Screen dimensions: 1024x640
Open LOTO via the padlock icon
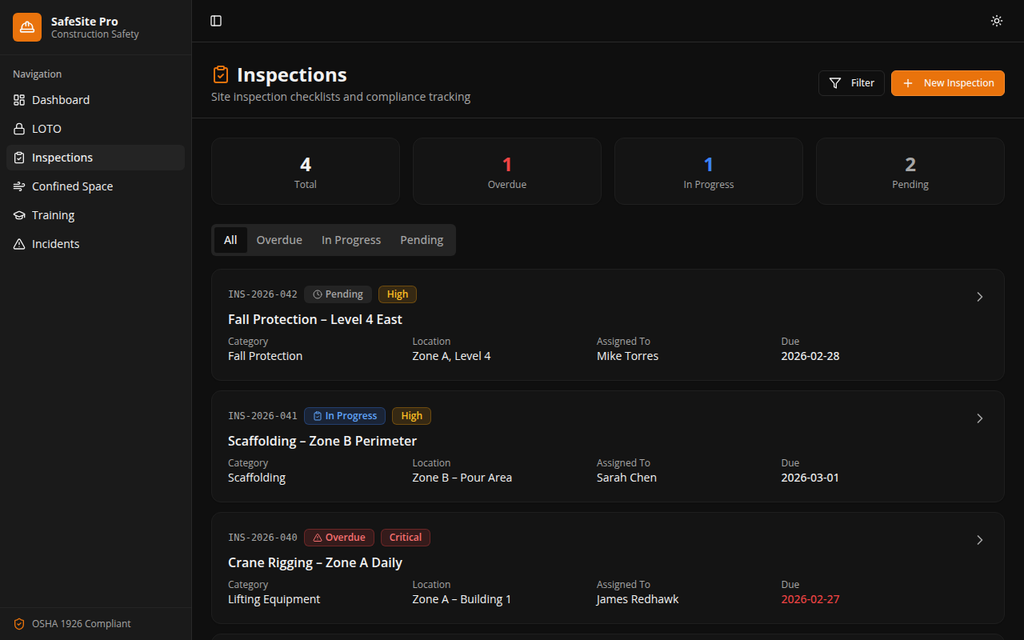point(21,128)
